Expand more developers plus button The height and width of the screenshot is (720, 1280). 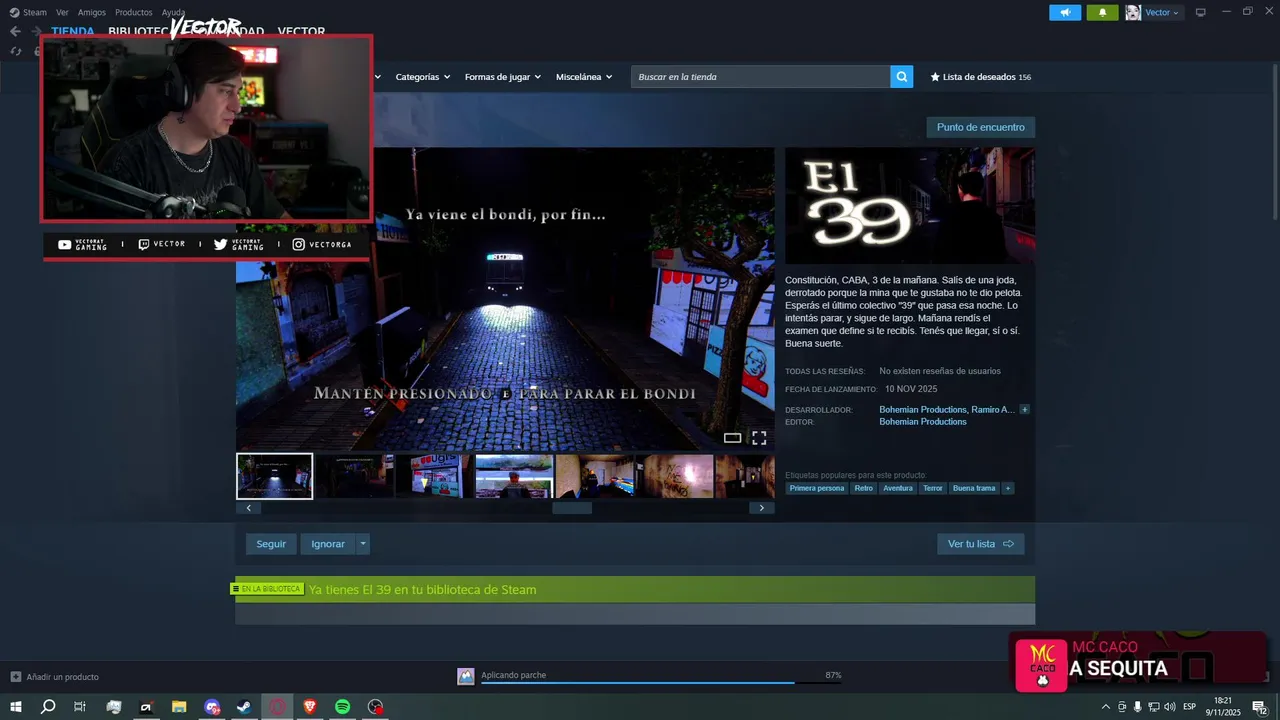[1024, 410]
